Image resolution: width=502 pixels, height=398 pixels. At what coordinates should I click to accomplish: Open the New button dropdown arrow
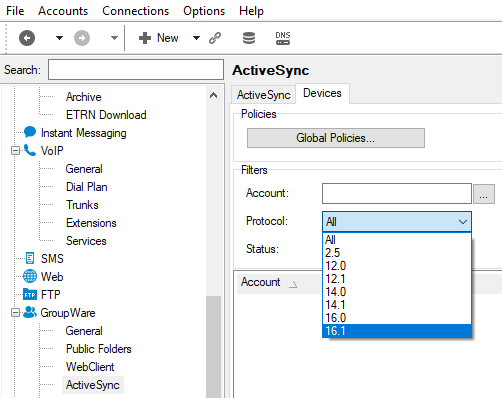pyautogui.click(x=196, y=38)
